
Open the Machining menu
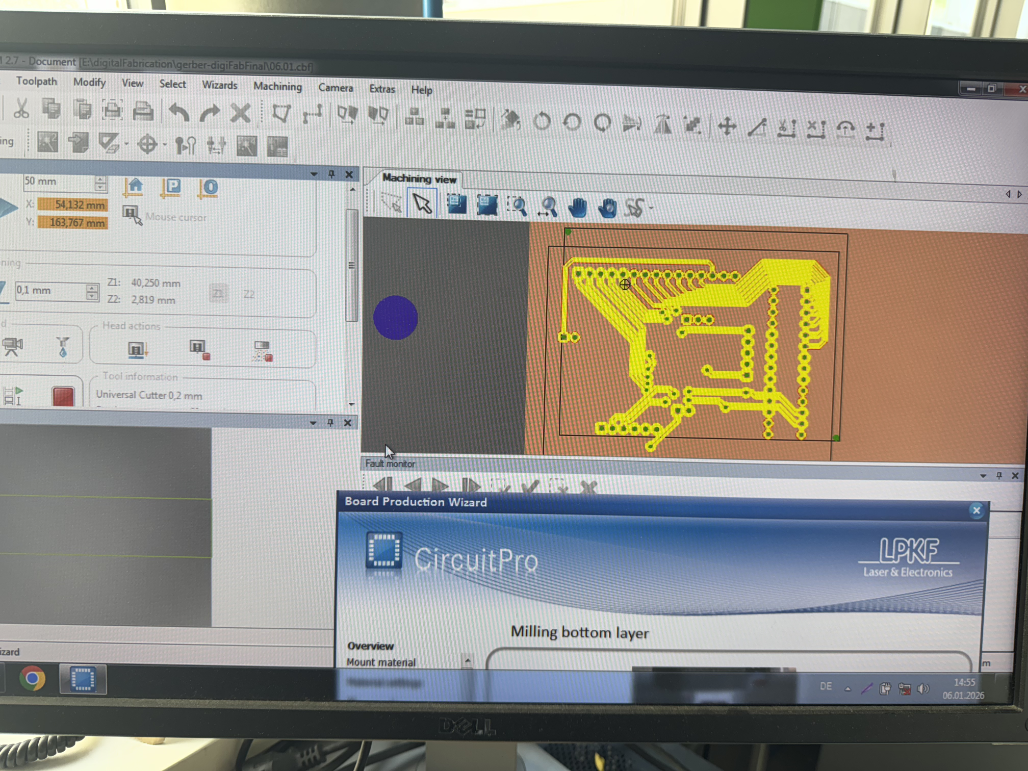[277, 87]
